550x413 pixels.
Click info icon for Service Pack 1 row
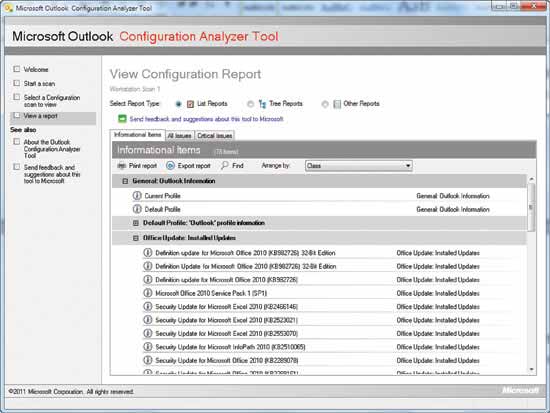tap(148, 293)
